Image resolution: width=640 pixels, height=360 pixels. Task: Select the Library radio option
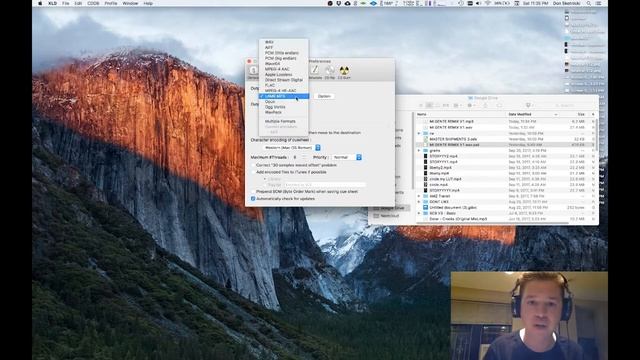click(265, 179)
